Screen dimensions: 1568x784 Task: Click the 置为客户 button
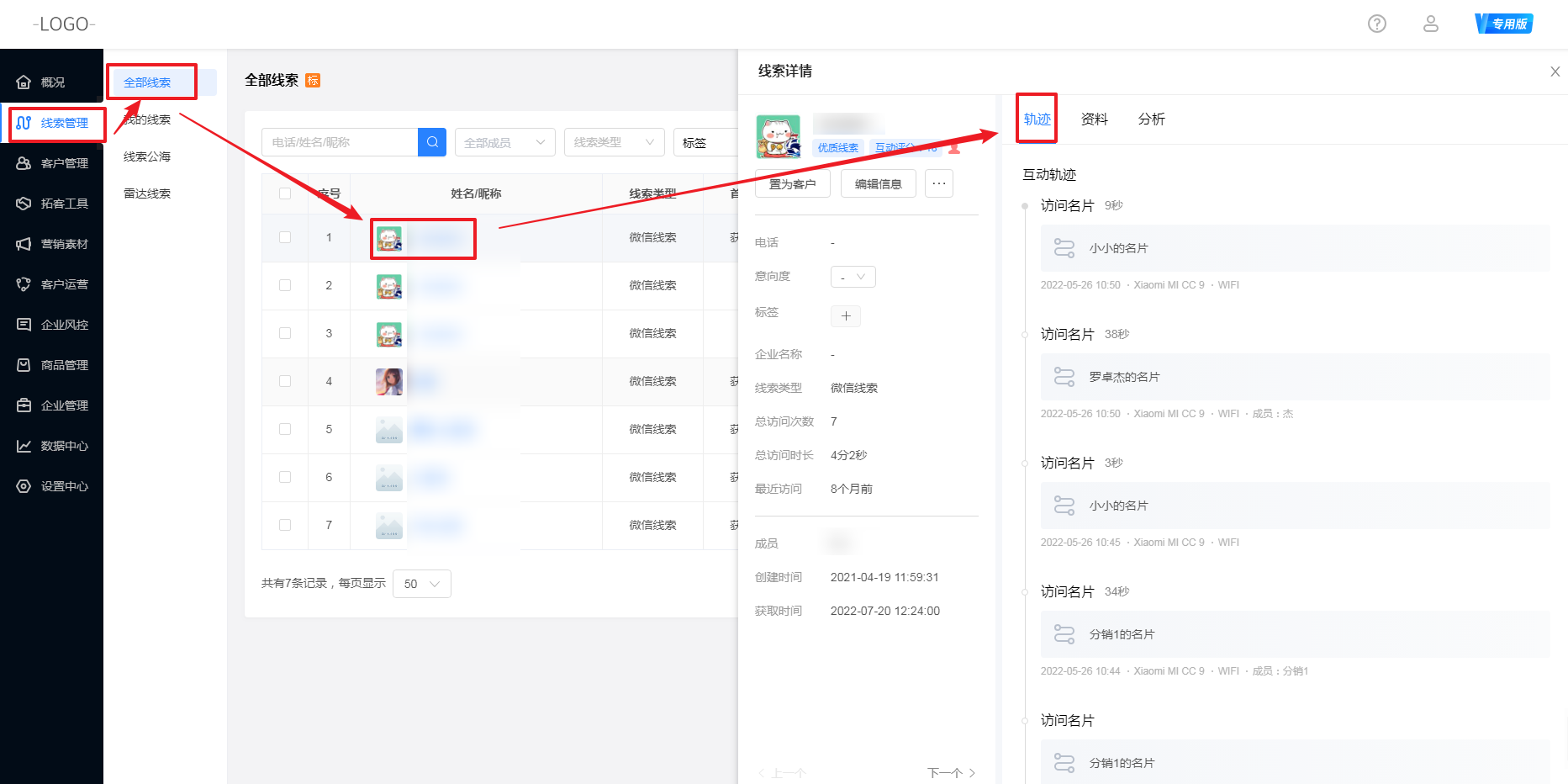click(x=792, y=183)
